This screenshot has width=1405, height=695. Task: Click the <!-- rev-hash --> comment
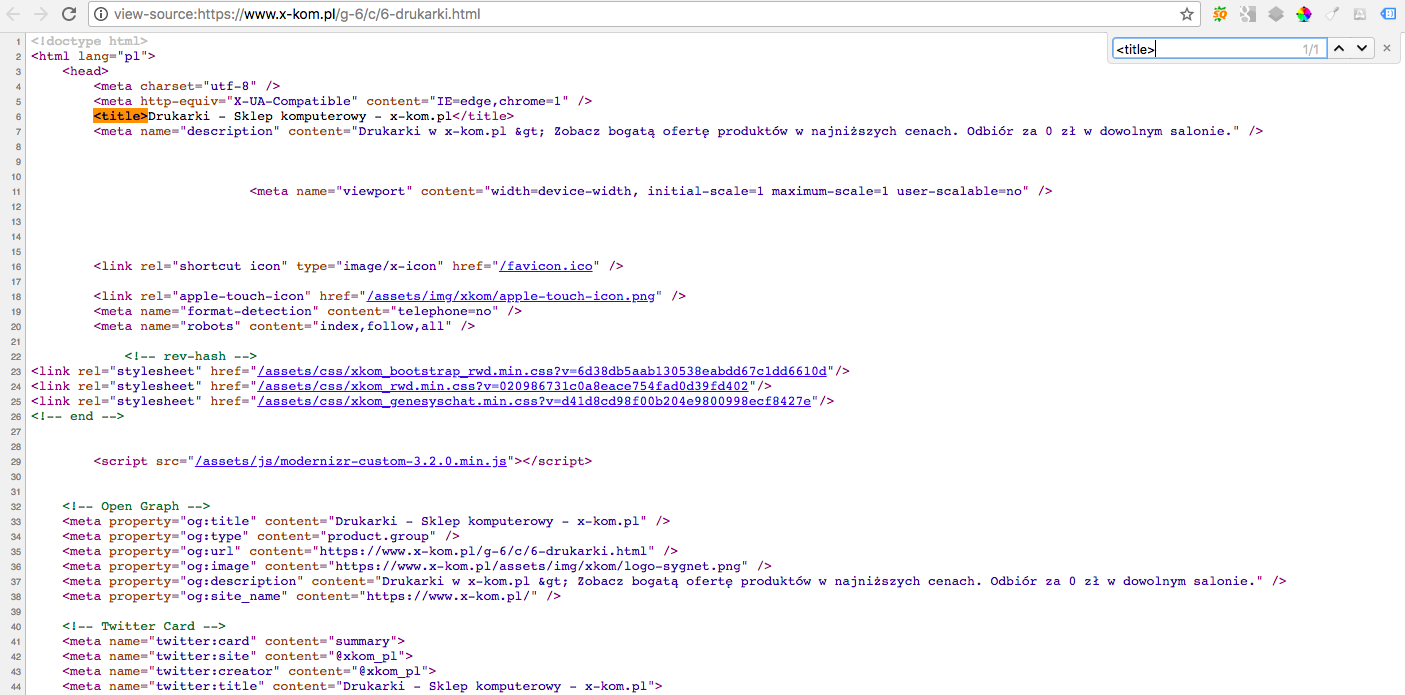tap(190, 356)
